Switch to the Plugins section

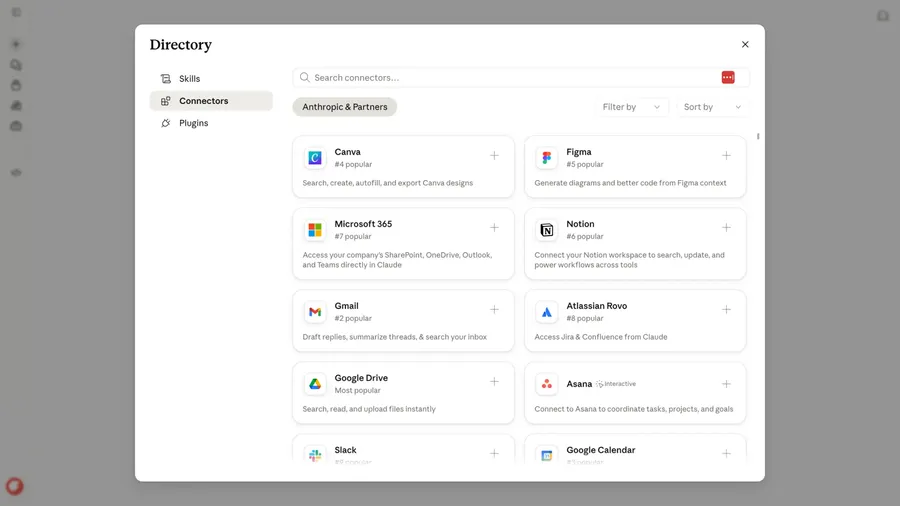[x=211, y=123]
